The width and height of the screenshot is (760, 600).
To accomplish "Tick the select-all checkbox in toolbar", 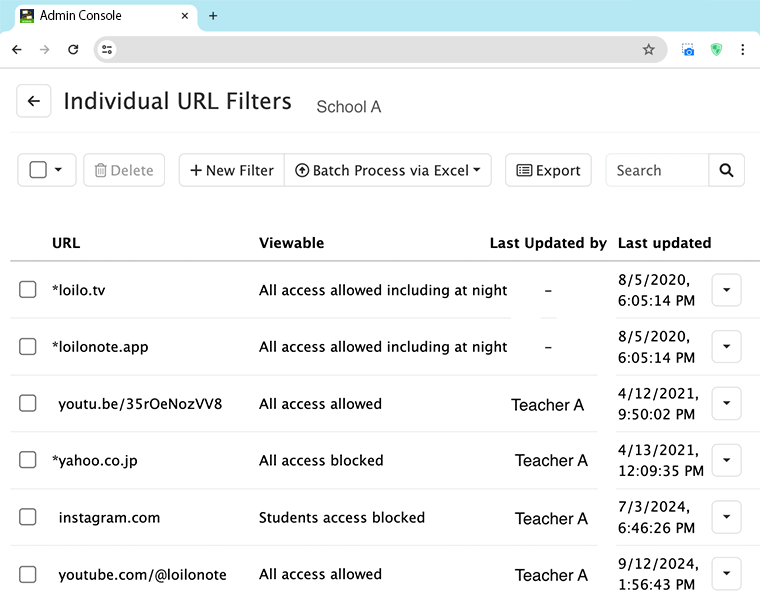I will (x=38, y=170).
